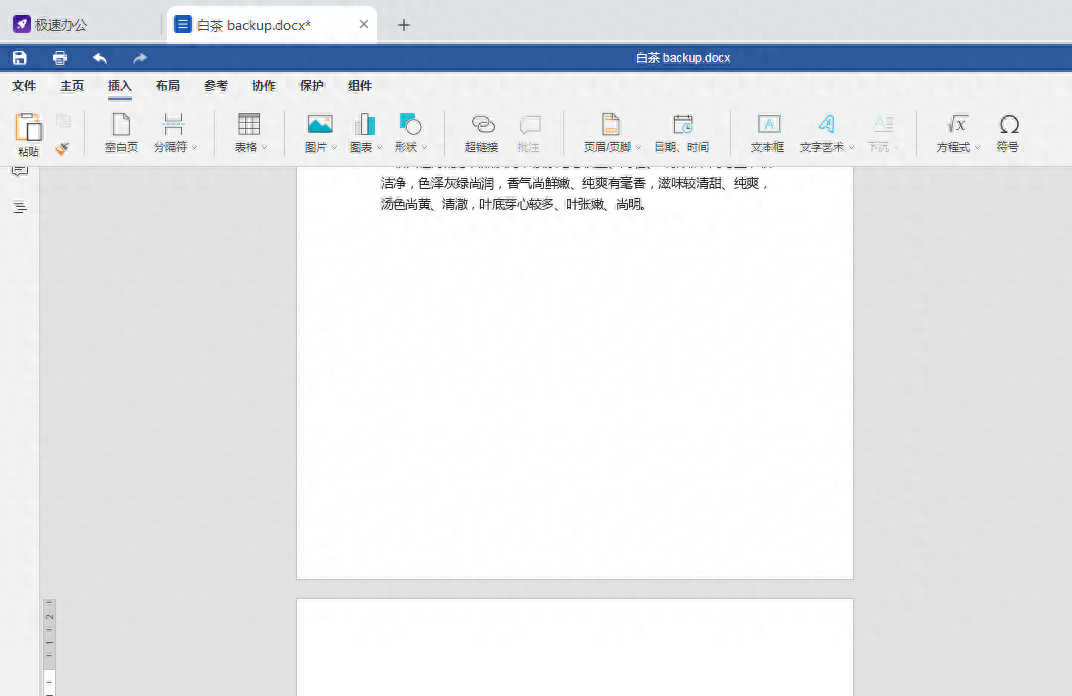1072x696 pixels.
Task: Add a hyperlink with 超链接
Action: [x=481, y=133]
